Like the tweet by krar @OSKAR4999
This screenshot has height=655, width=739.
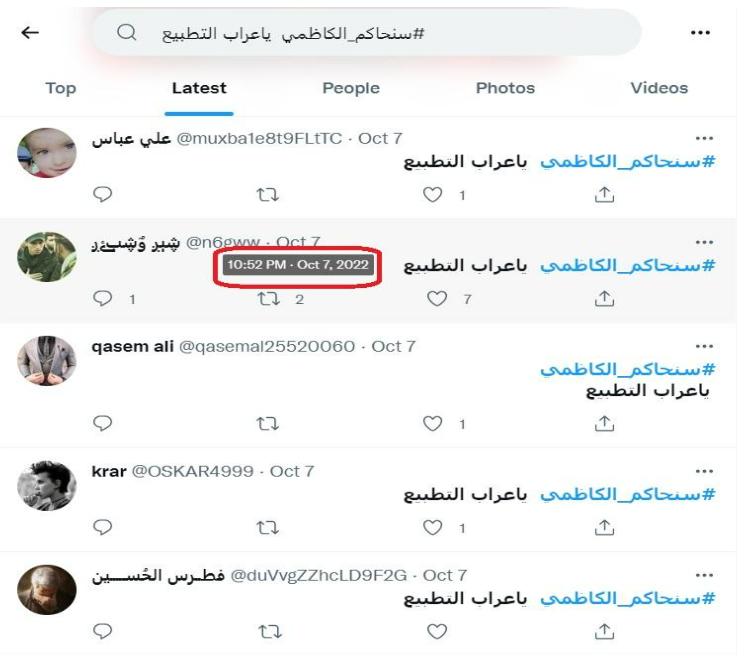tap(433, 527)
